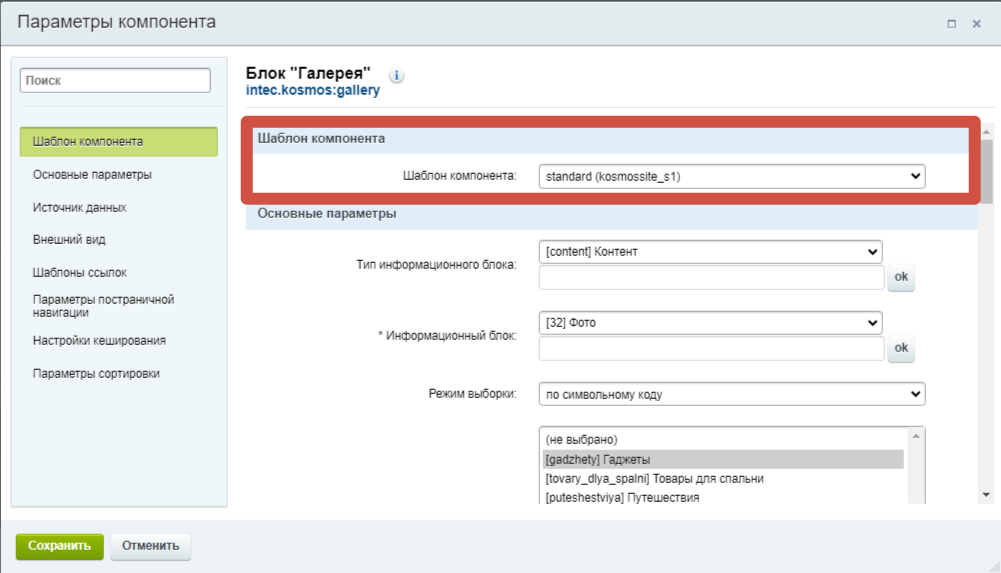This screenshot has height=573, width=1001.
Task: Click the info icon beside Блок "Галерея"
Action: pos(396,75)
